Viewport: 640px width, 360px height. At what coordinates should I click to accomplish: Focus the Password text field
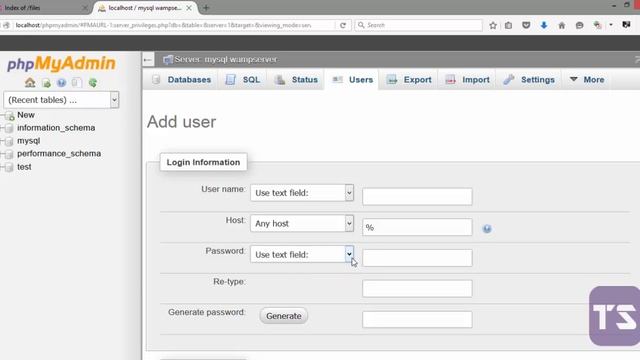click(417, 258)
